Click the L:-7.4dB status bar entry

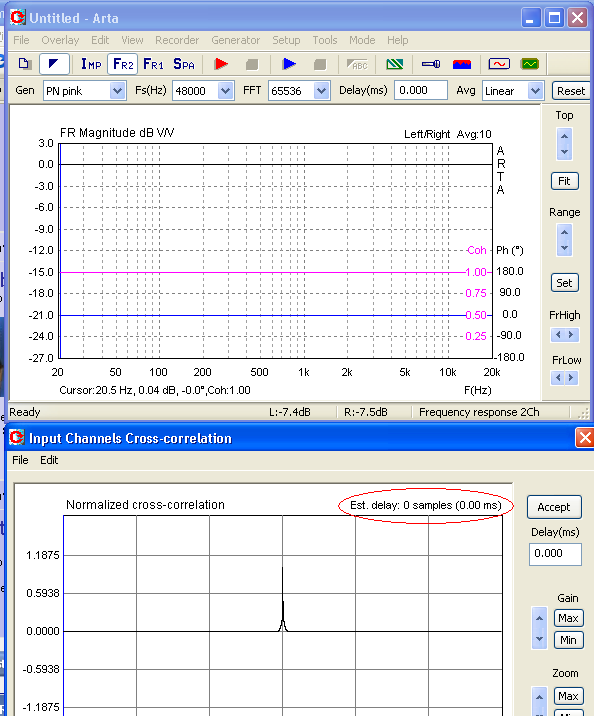[289, 412]
